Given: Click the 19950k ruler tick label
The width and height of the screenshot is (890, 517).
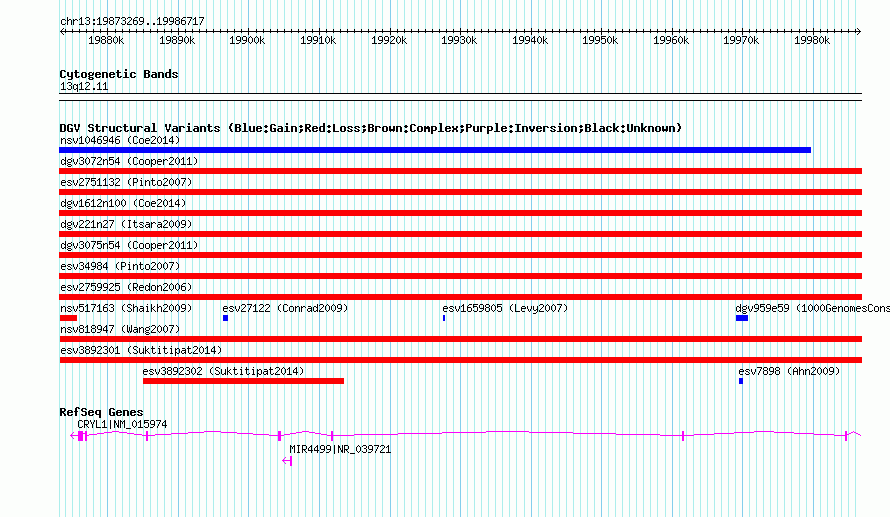Looking at the screenshot, I should 600,40.
